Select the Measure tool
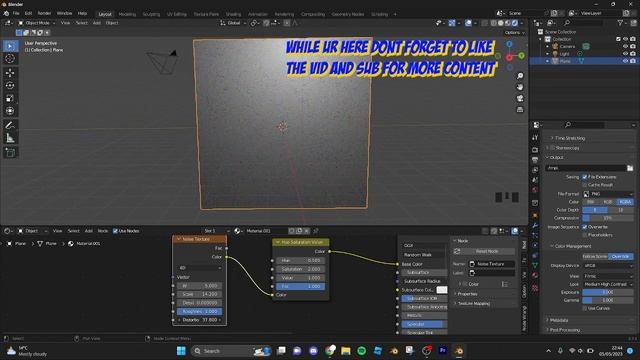The width and height of the screenshot is (640, 360). [10, 138]
